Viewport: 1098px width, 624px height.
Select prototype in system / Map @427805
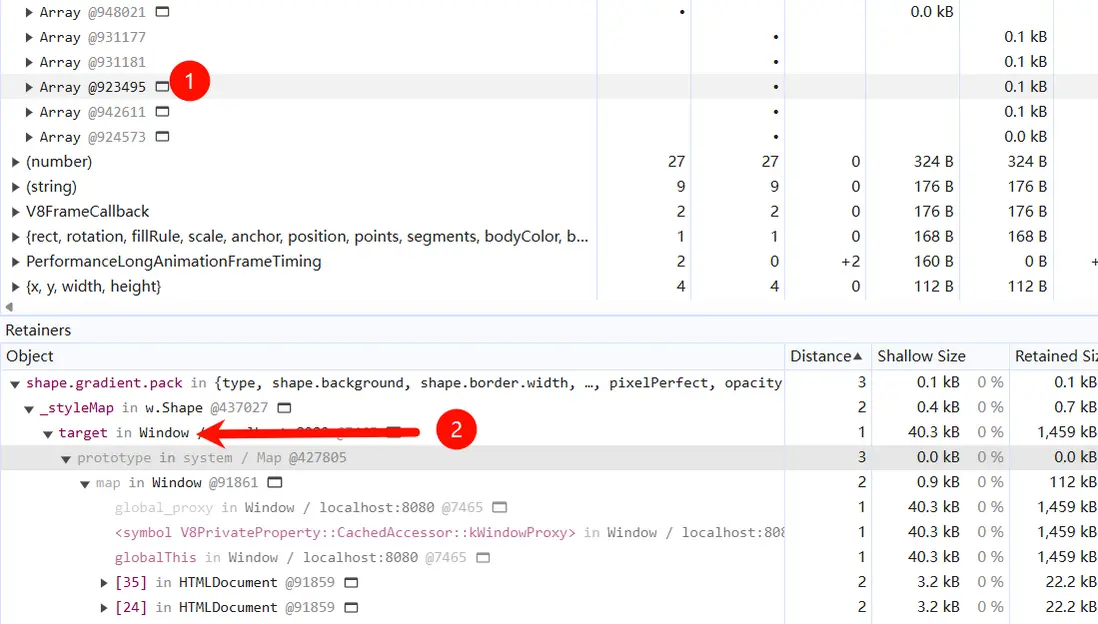(211, 457)
